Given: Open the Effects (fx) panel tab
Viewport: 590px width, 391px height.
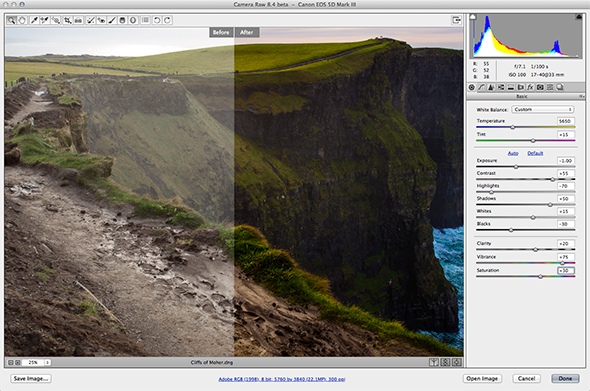Looking at the screenshot, I should click(530, 87).
